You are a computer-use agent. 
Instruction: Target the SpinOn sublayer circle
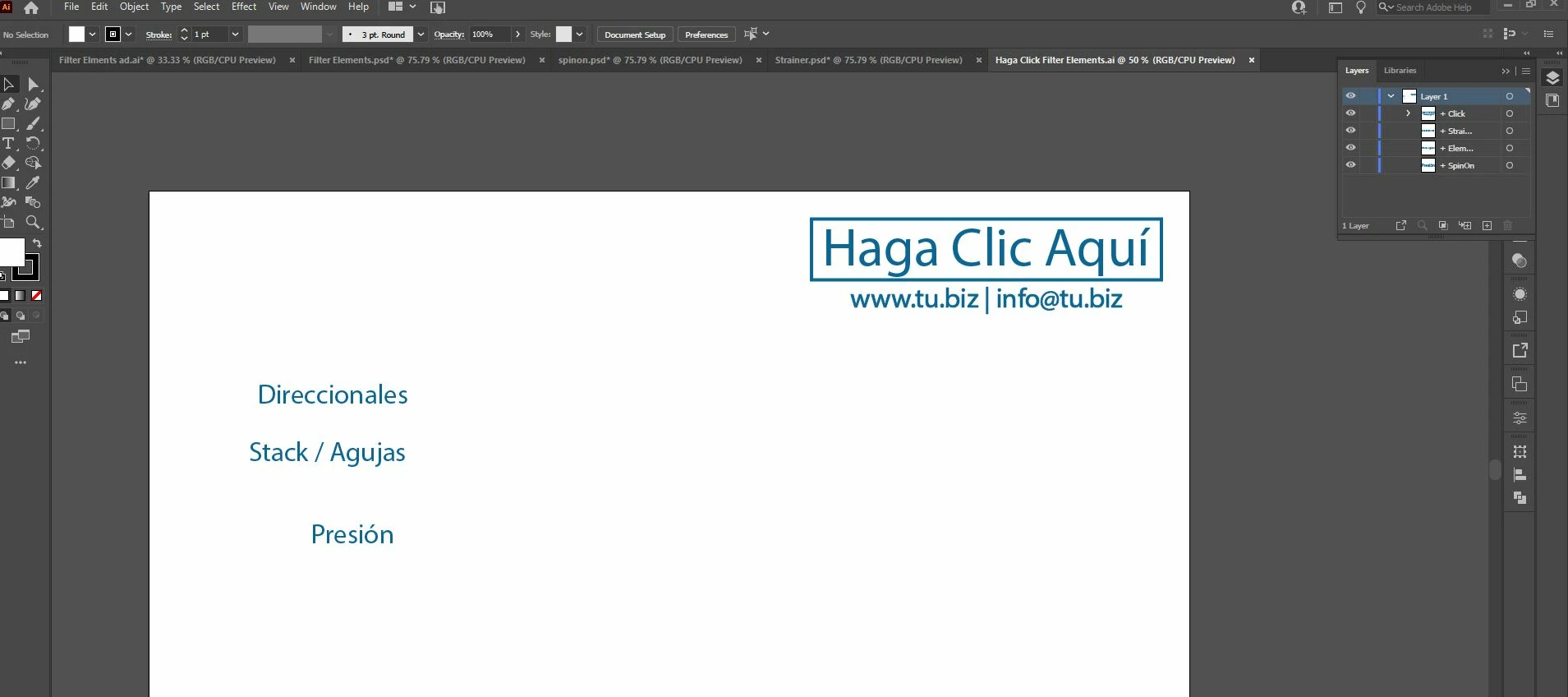1510,165
